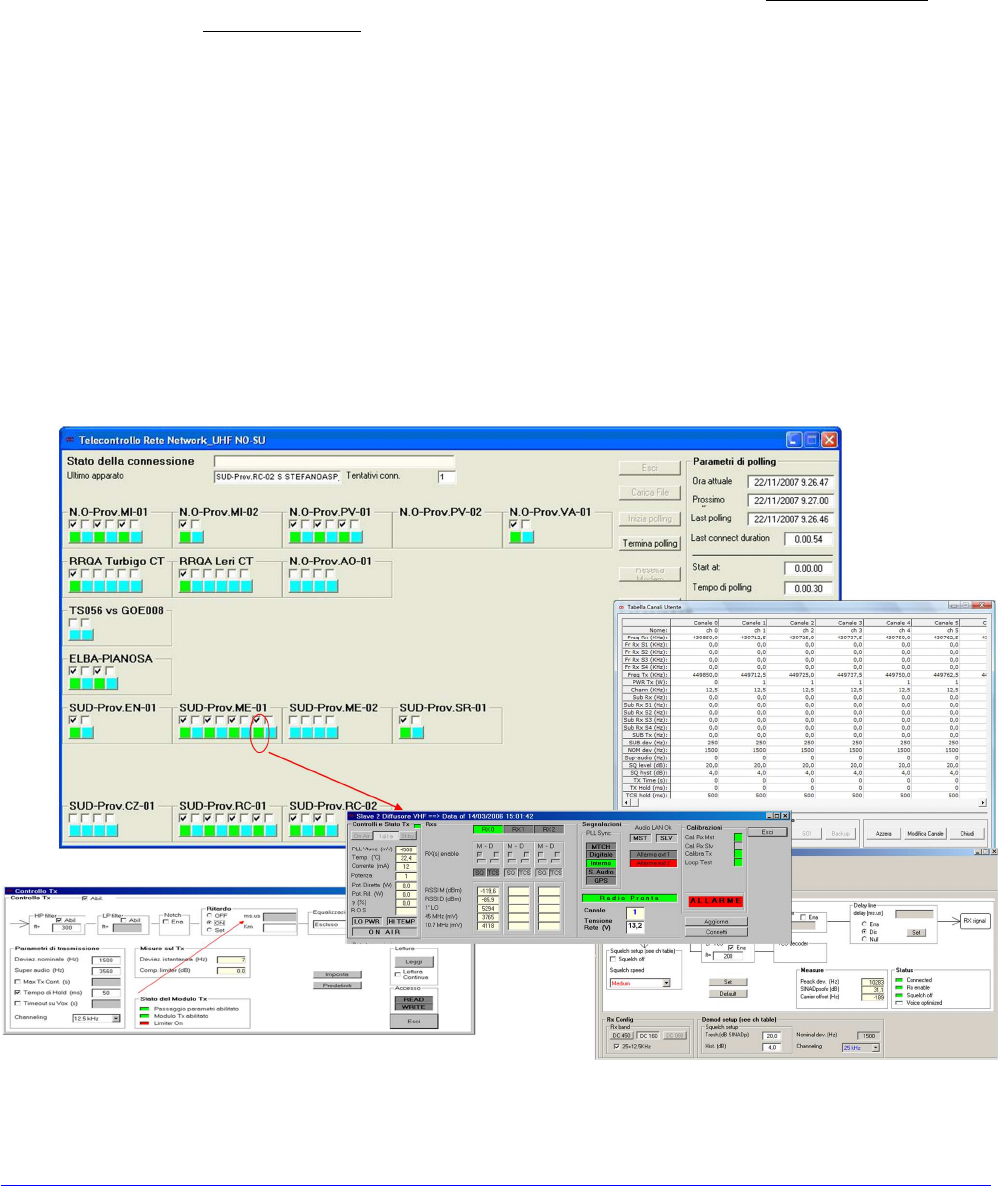Toggle Lettura Continua checkbox

click(398, 974)
